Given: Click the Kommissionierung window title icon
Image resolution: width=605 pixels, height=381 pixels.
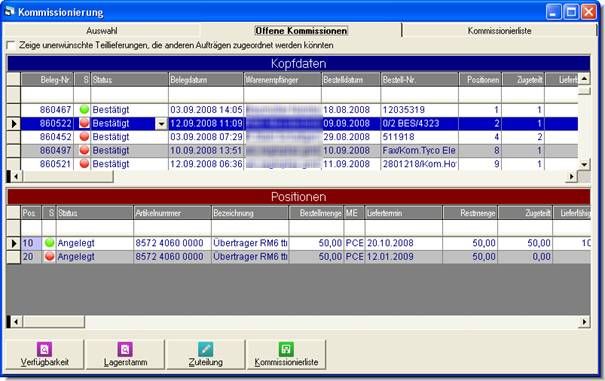Looking at the screenshot, I should coord(9,12).
